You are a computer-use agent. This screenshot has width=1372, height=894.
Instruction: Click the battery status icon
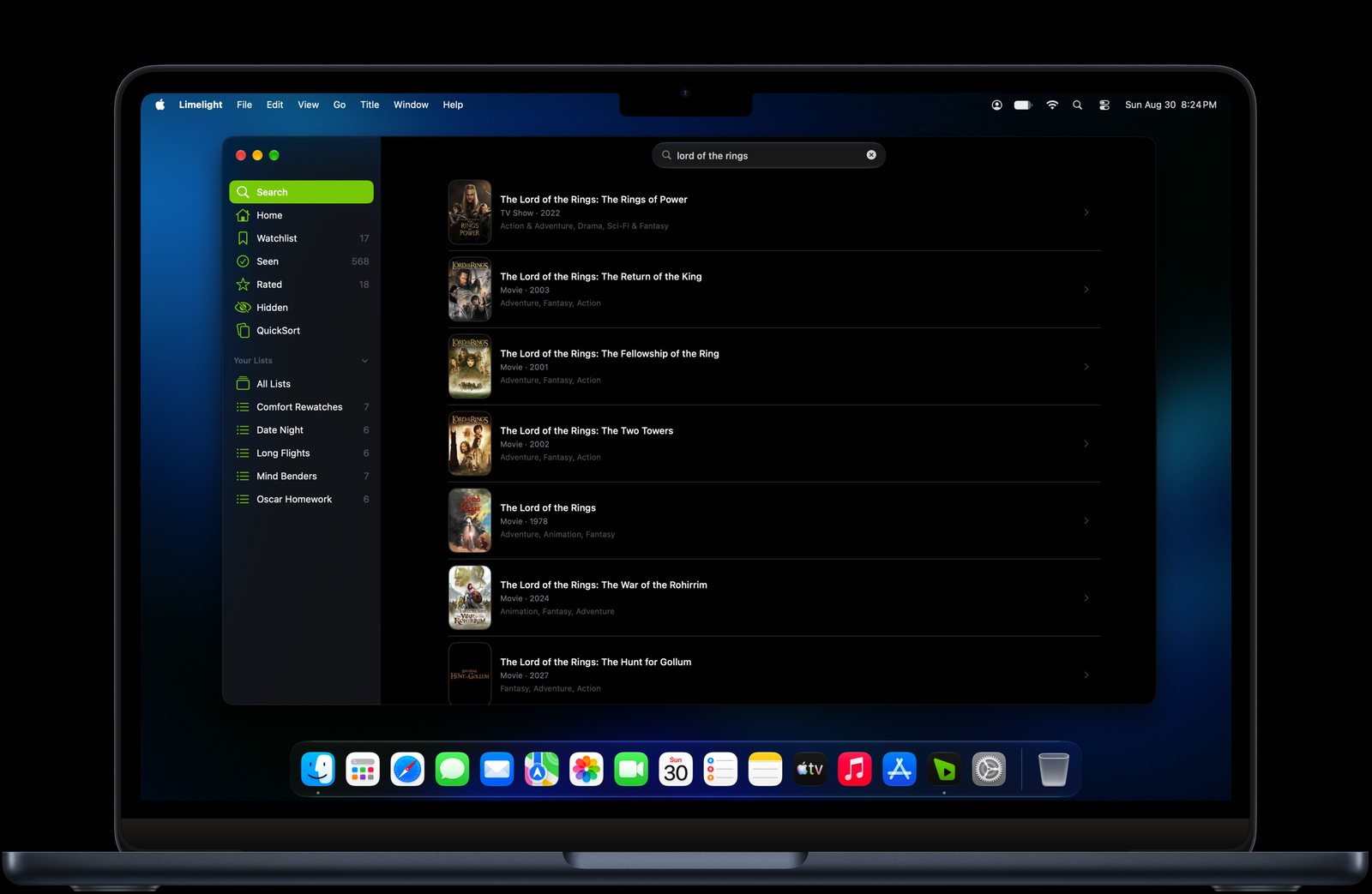(1023, 105)
